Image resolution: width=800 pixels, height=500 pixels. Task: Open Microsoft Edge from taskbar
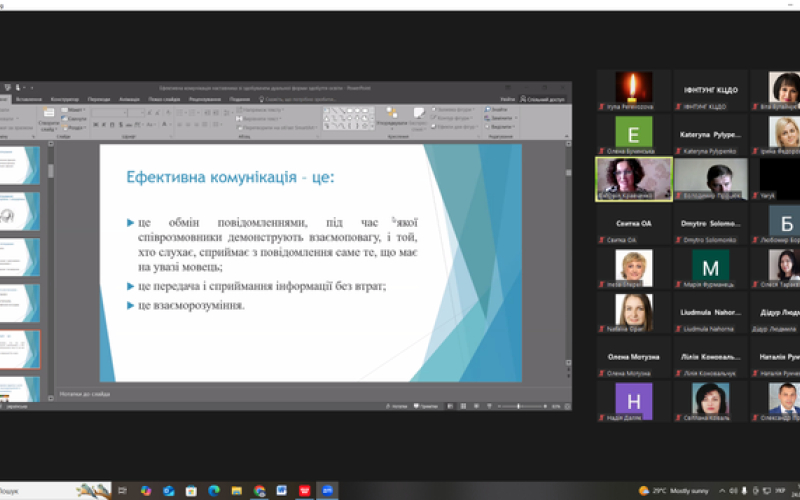(214, 491)
